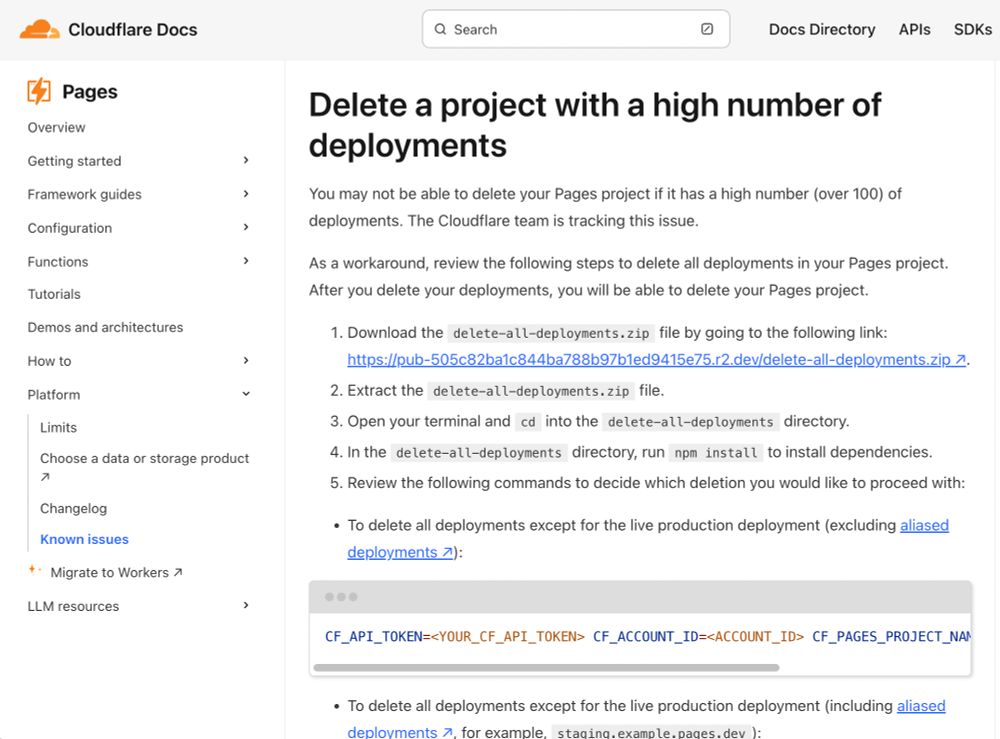Viewport: 1000px width, 739px height.
Task: Open SDKs in top navigation
Action: [x=973, y=29]
